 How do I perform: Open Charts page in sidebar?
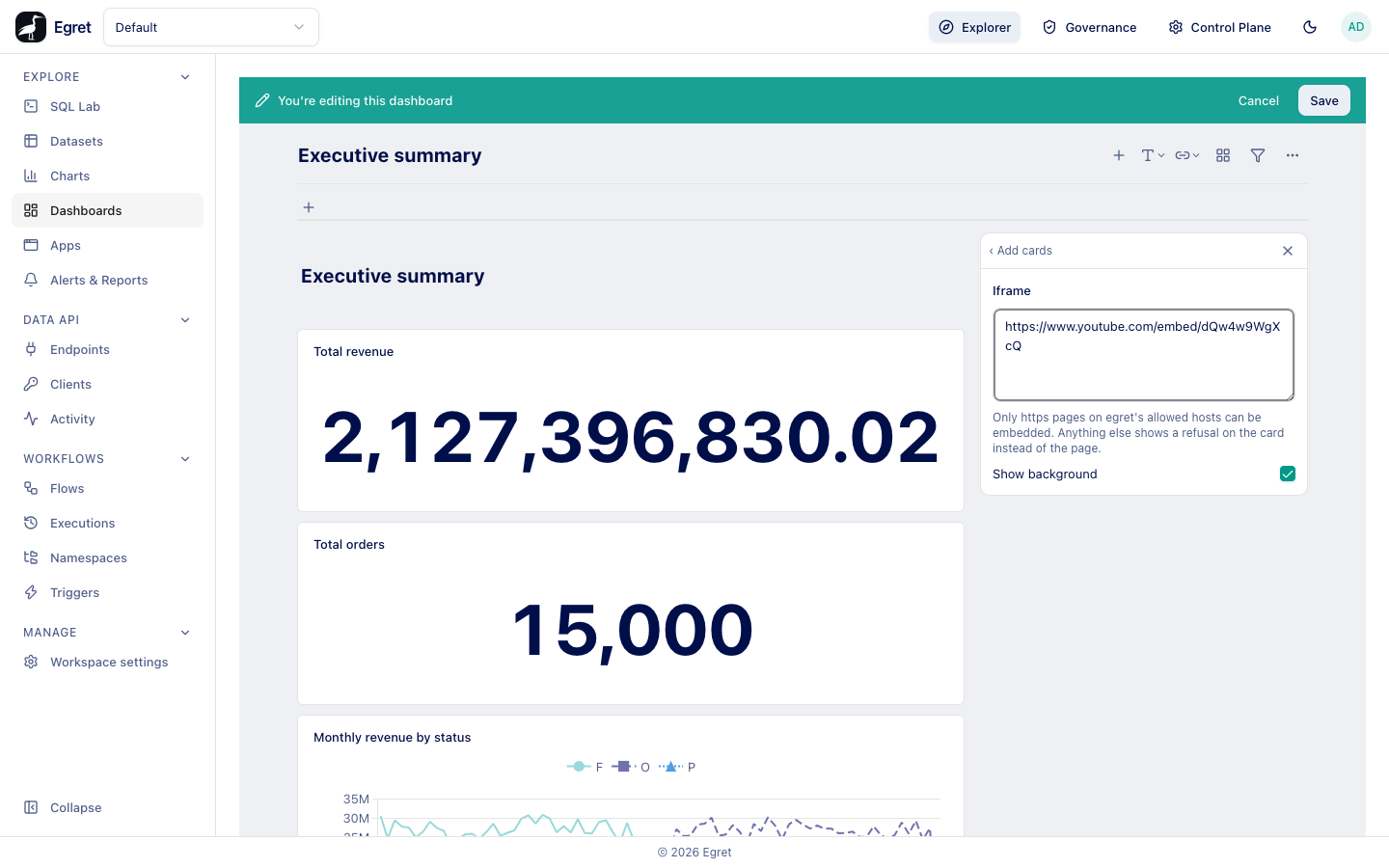pos(107,176)
